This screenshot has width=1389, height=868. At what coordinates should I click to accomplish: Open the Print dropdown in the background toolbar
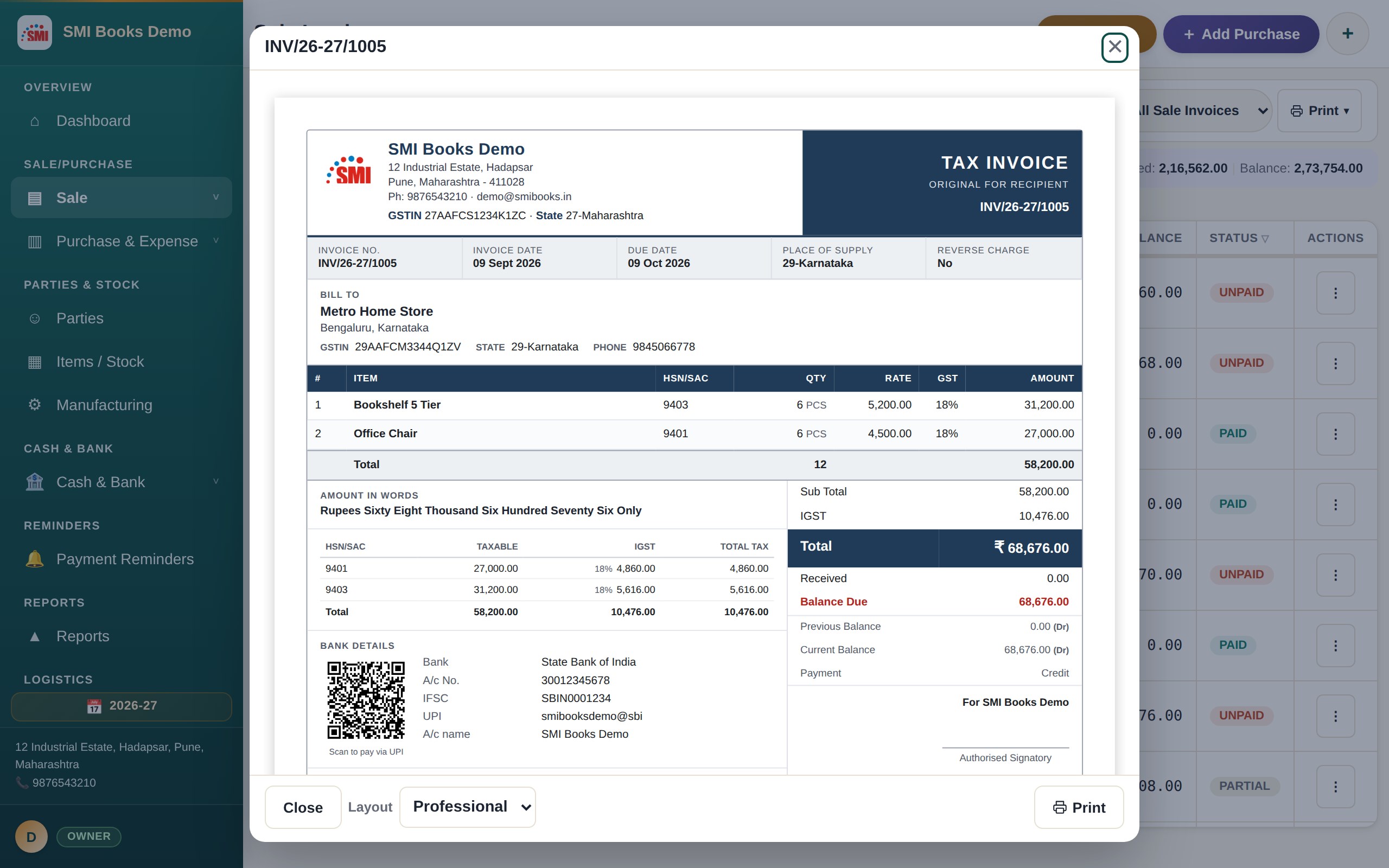1319,111
